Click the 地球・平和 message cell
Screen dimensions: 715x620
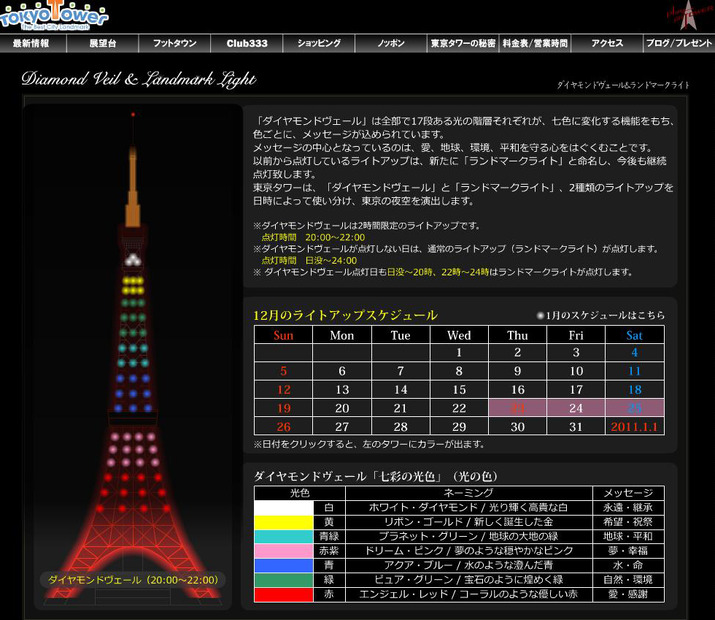pyautogui.click(x=628, y=537)
